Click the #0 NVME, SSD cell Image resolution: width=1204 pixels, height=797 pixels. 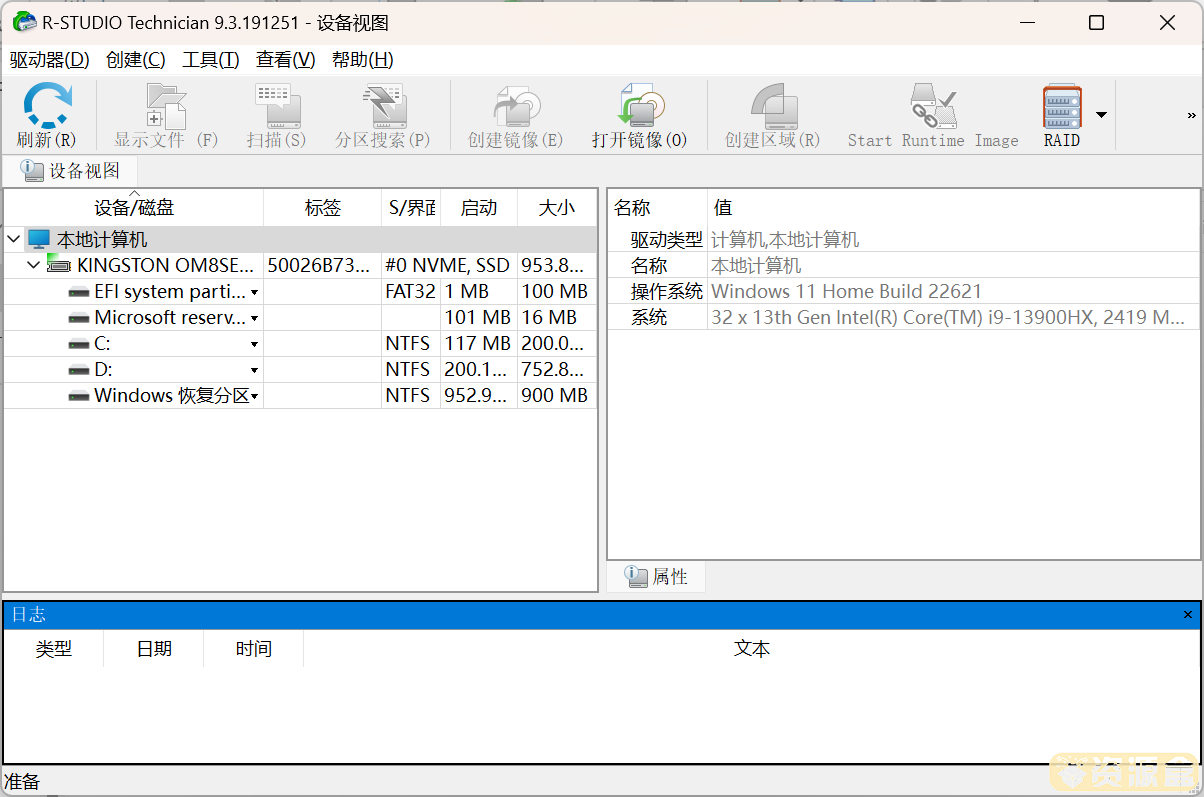pos(447,266)
